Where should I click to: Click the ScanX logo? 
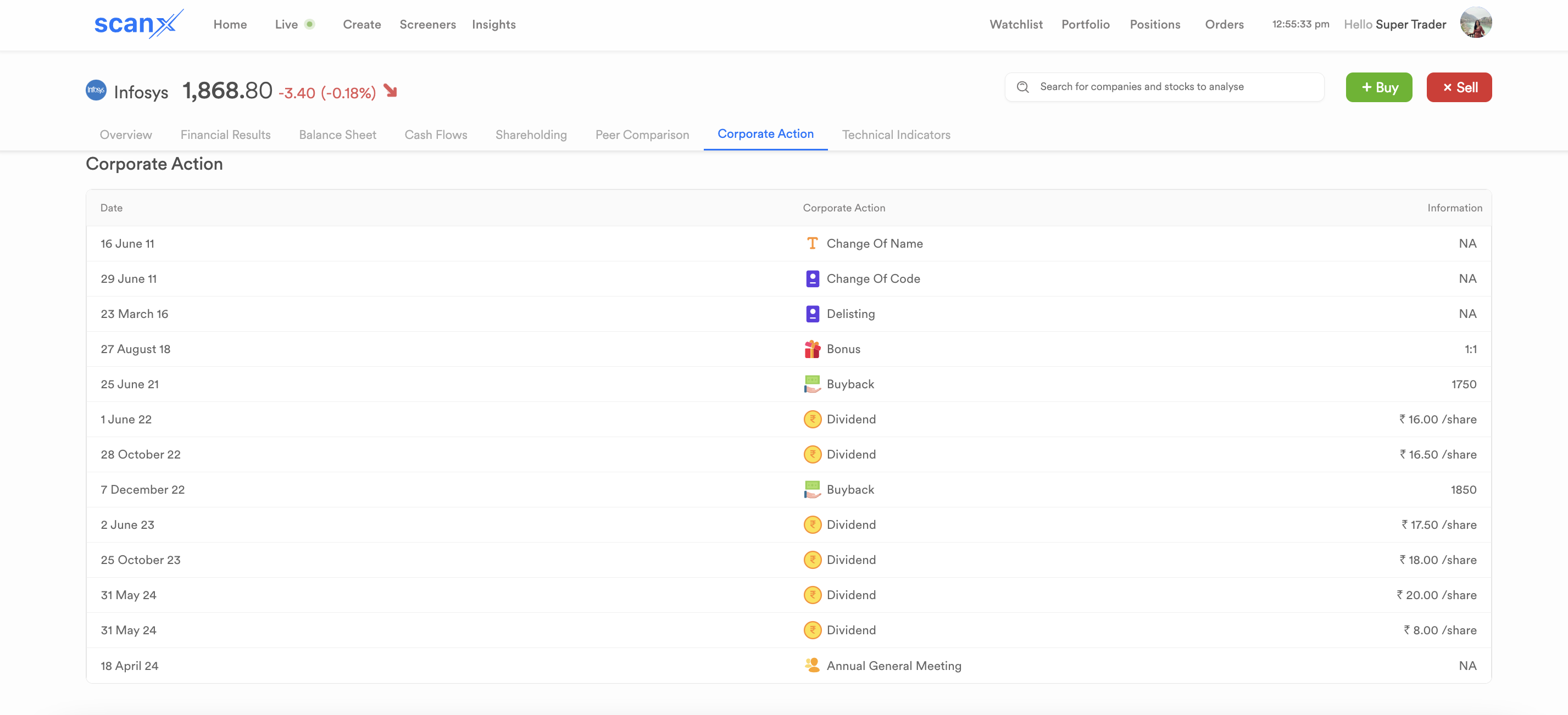pyautogui.click(x=139, y=24)
